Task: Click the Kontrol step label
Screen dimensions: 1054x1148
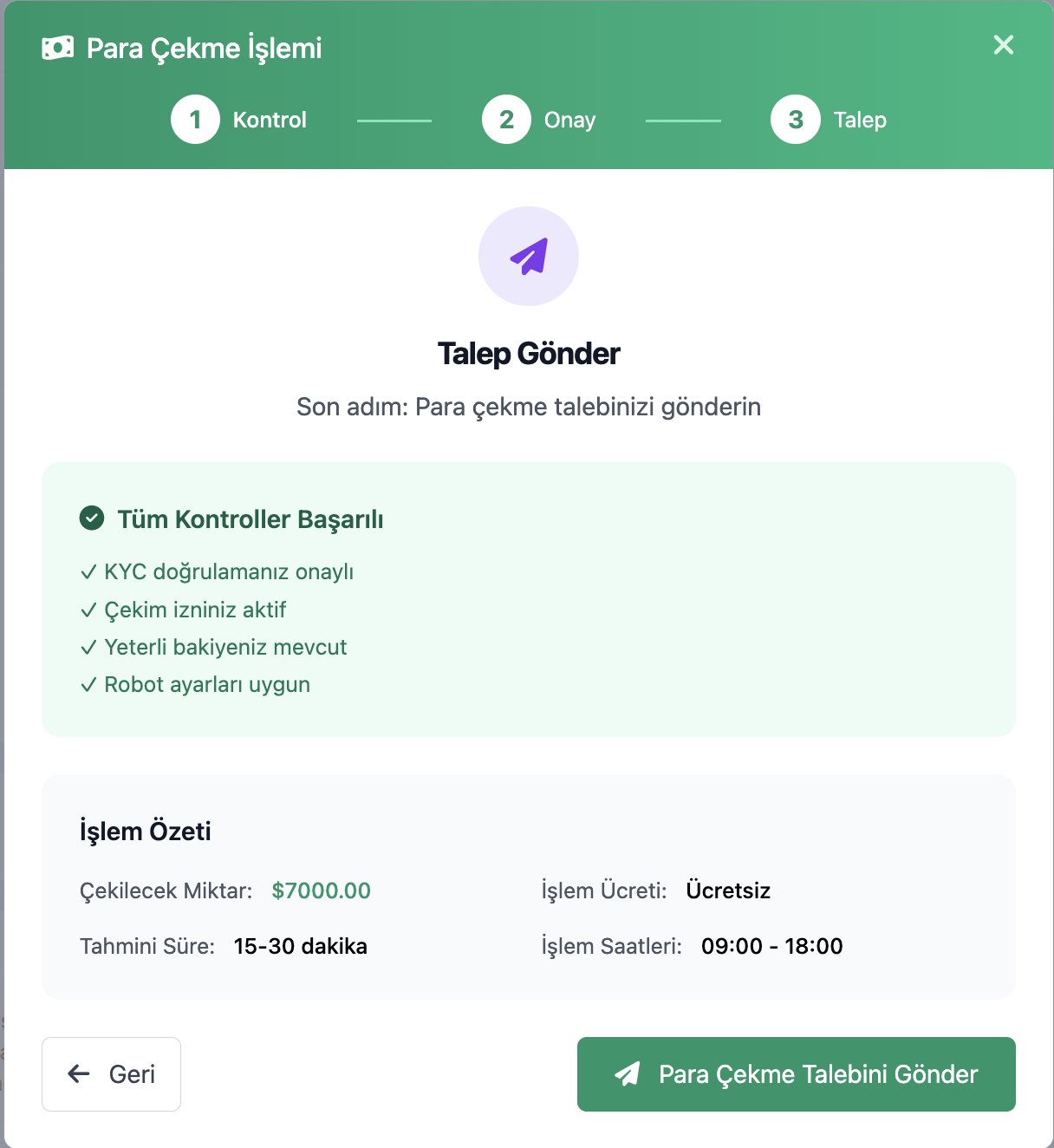Action: point(270,120)
